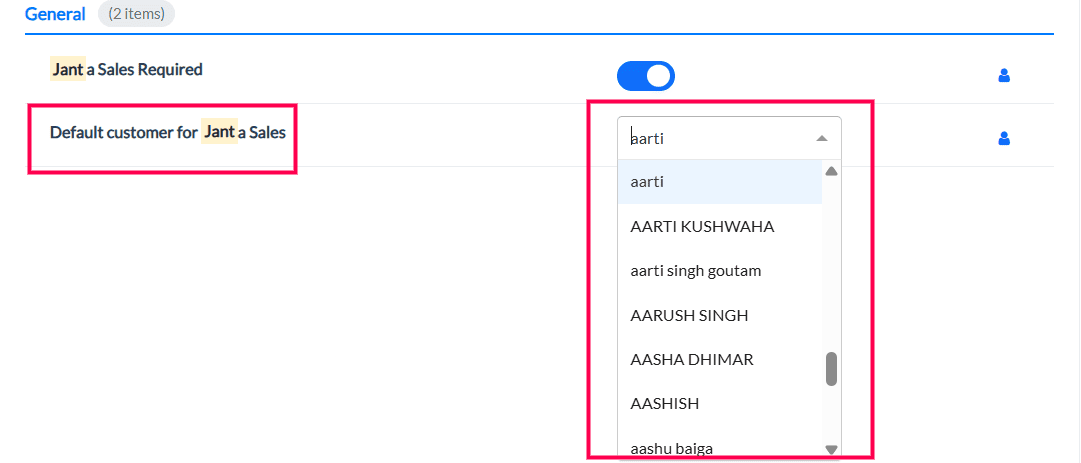Image resolution: width=1081 pixels, height=463 pixels.
Task: Choose AARTI KUSHWAHA from customer list
Action: point(702,226)
